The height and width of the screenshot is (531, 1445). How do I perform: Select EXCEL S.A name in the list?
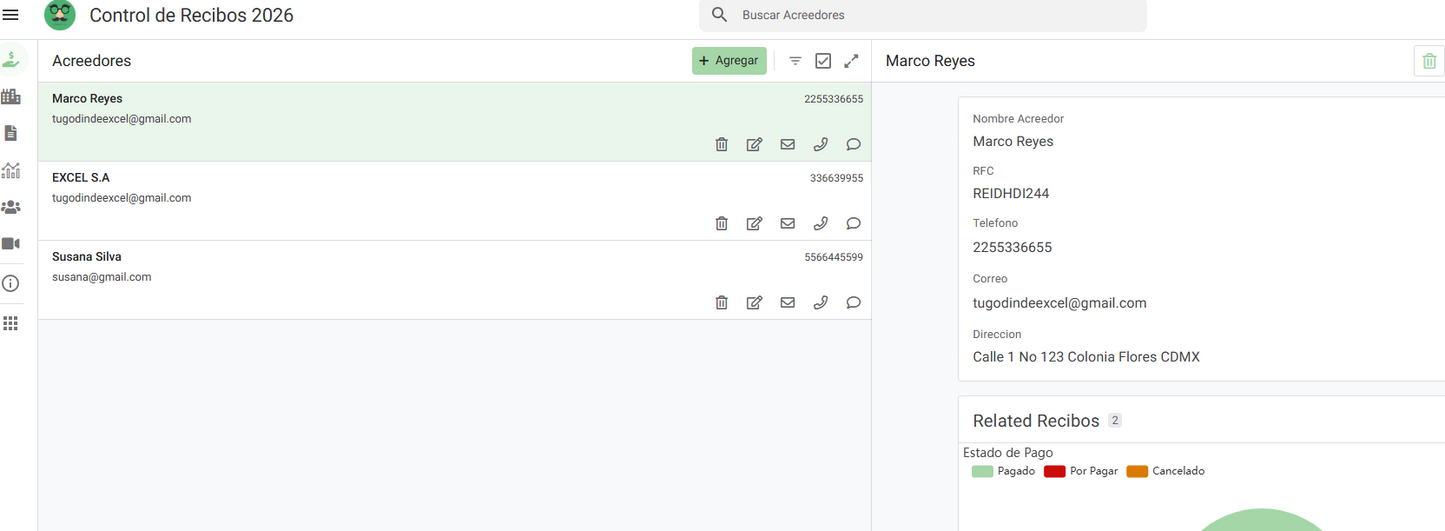tap(81, 178)
